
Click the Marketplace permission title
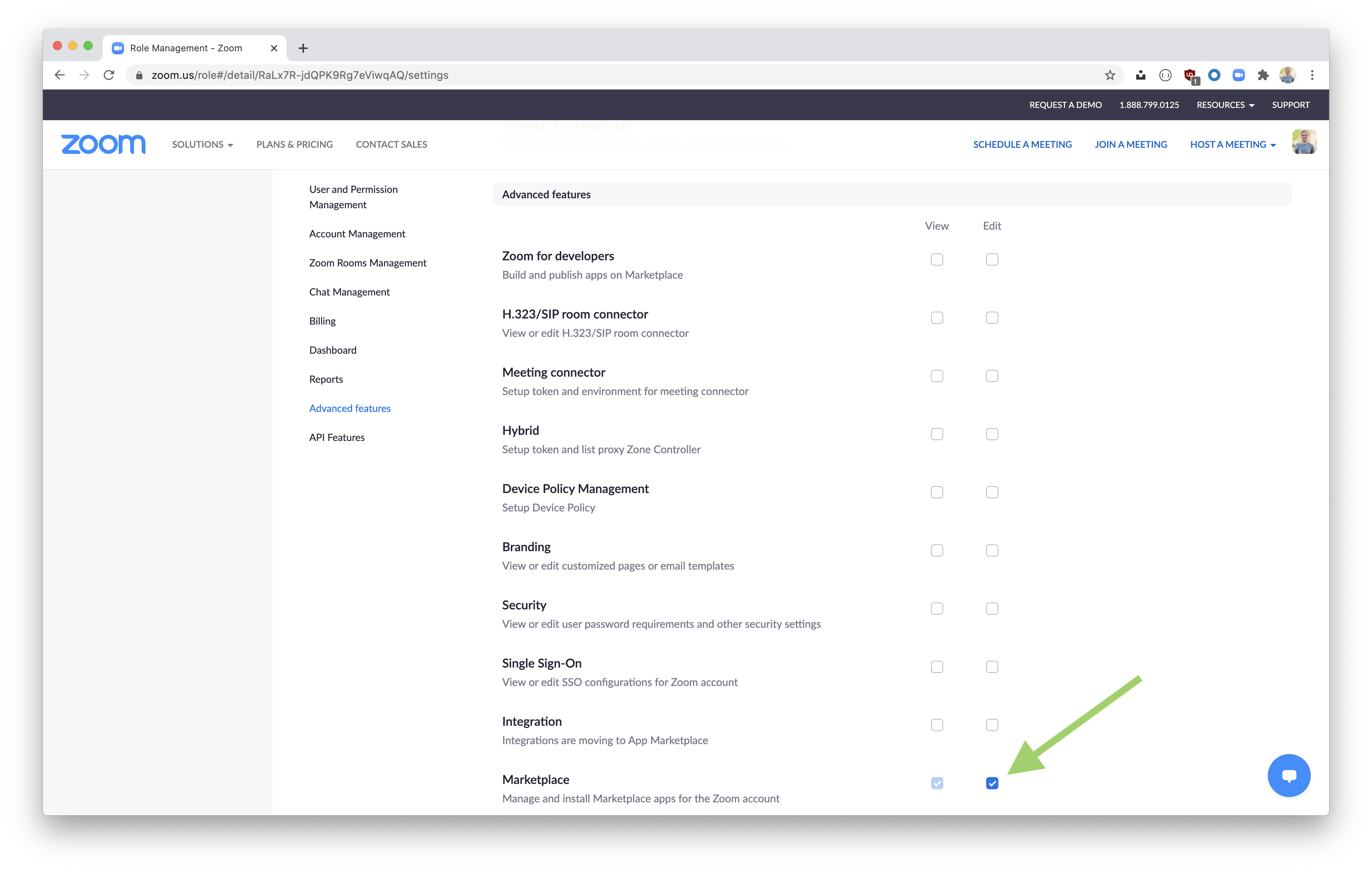(x=536, y=780)
